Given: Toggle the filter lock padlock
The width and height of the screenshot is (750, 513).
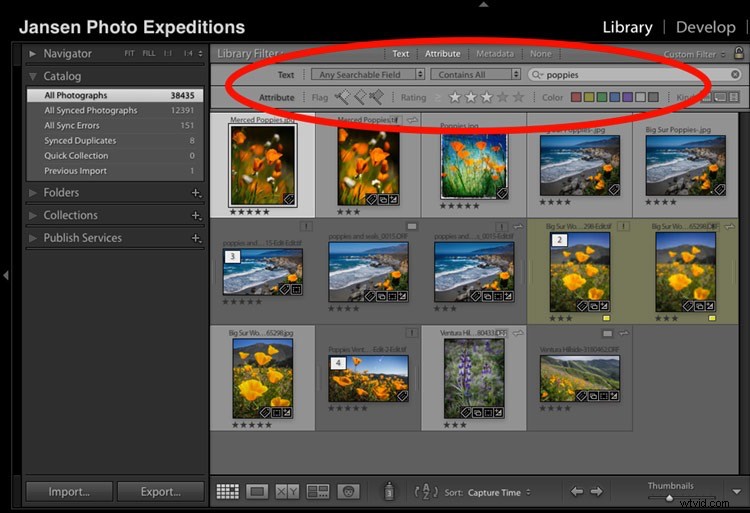Looking at the screenshot, I should [739, 53].
